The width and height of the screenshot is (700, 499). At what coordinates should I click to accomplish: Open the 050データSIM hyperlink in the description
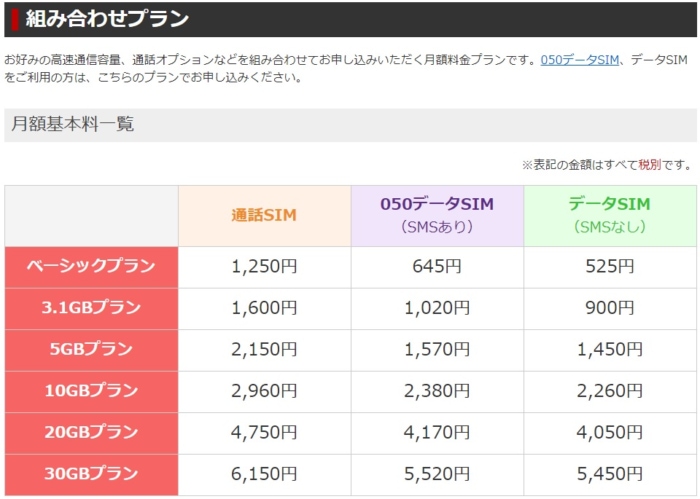click(579, 60)
